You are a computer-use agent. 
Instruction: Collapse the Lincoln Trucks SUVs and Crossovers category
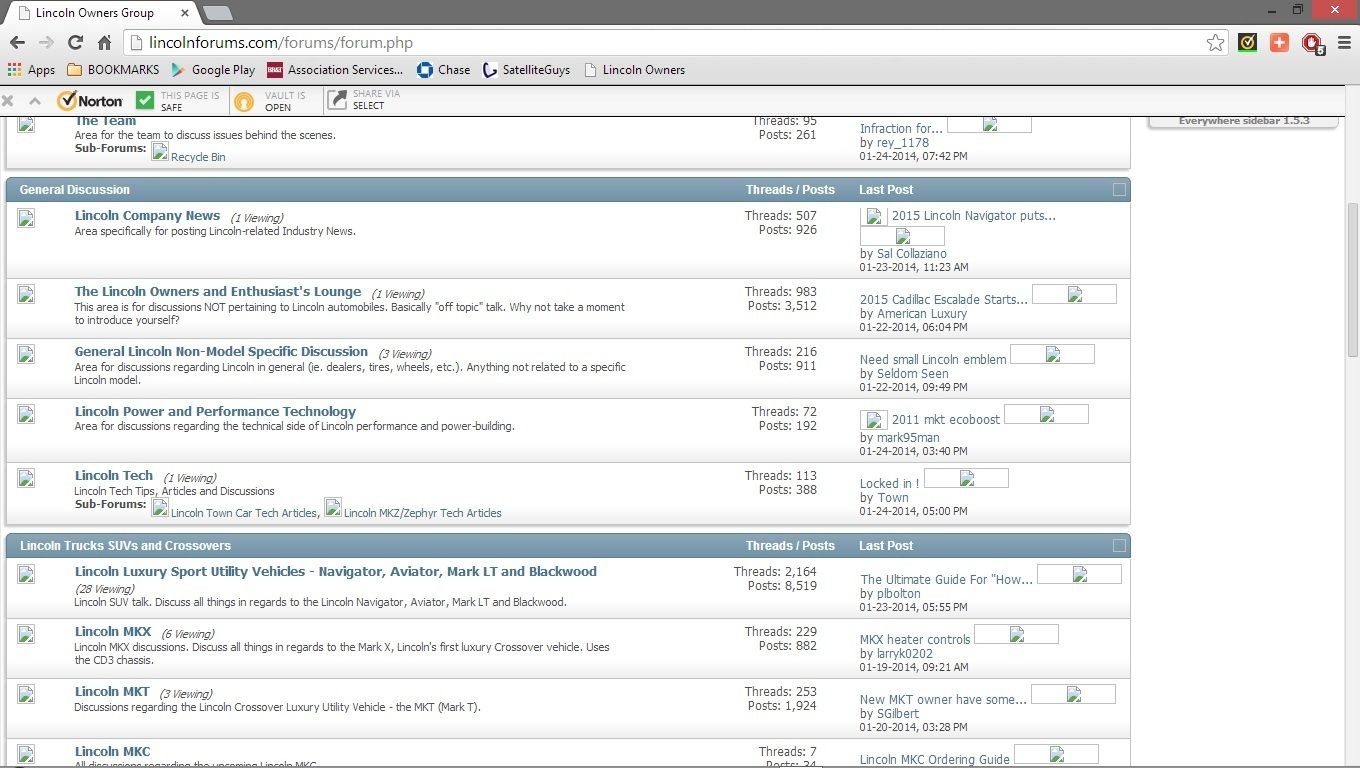(1119, 545)
